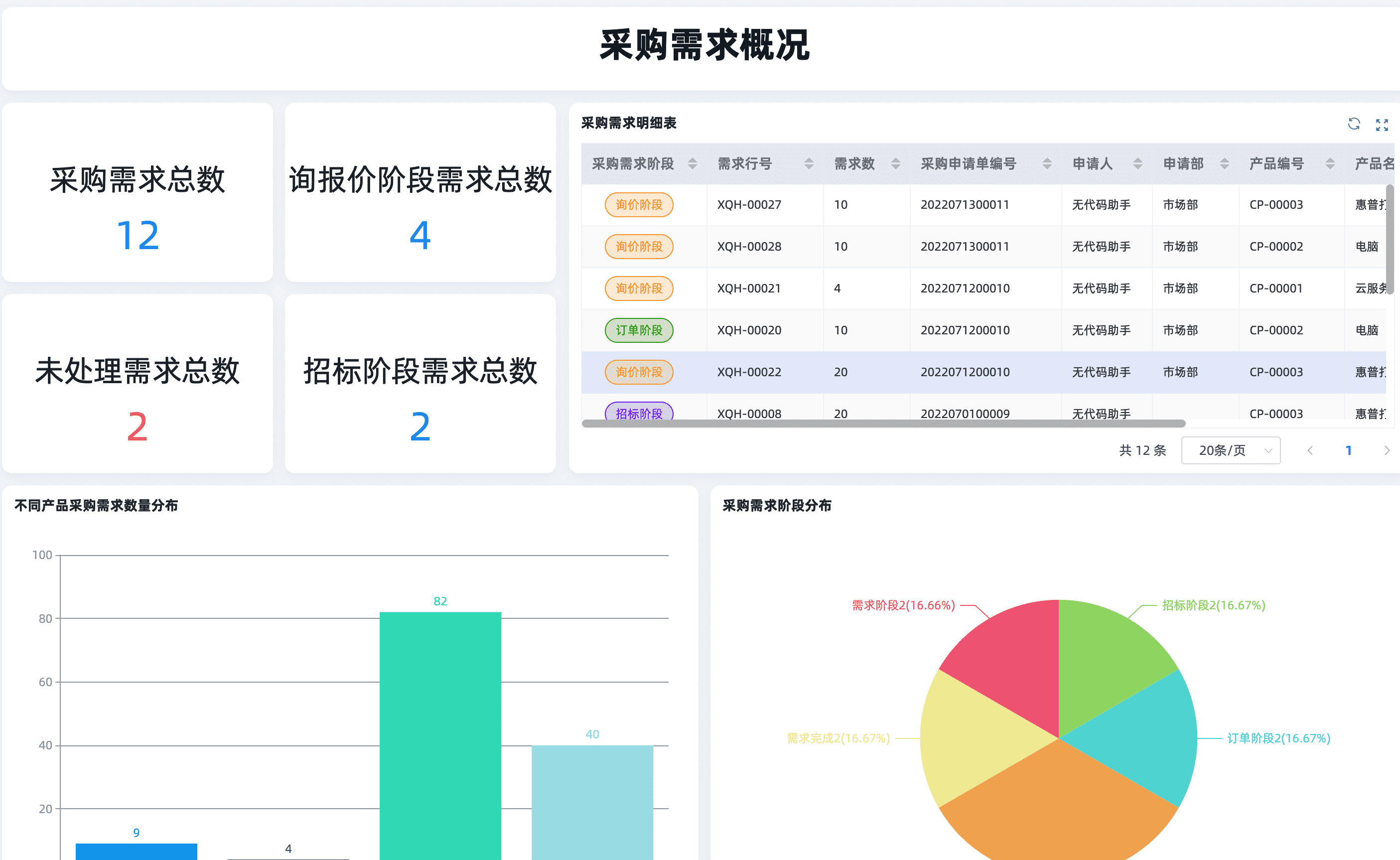Screen dimensions: 1400x860
Task: Open the 20条/页 page size dropdown
Action: point(1231,450)
